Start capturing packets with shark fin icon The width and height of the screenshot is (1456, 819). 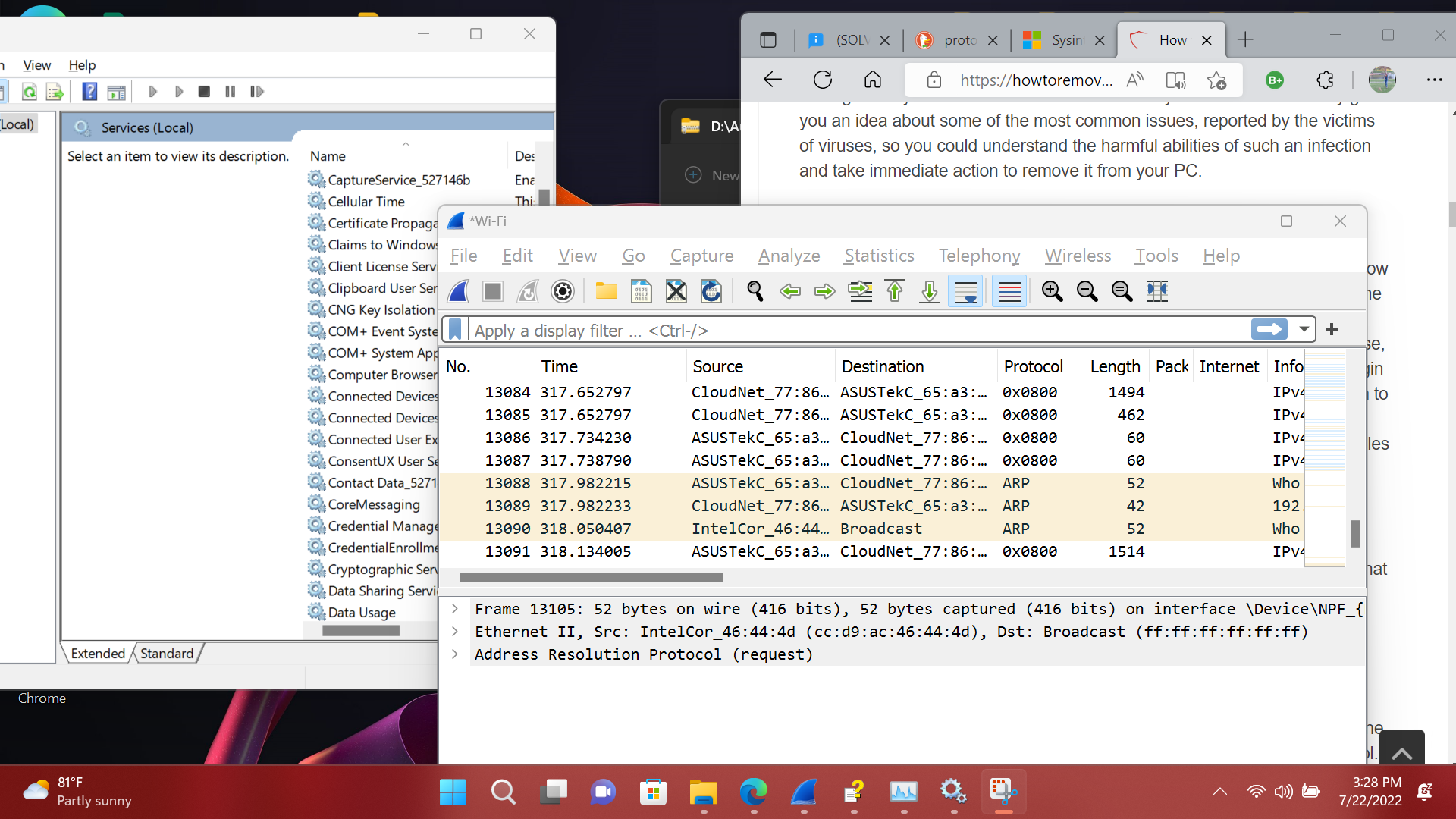tap(459, 291)
